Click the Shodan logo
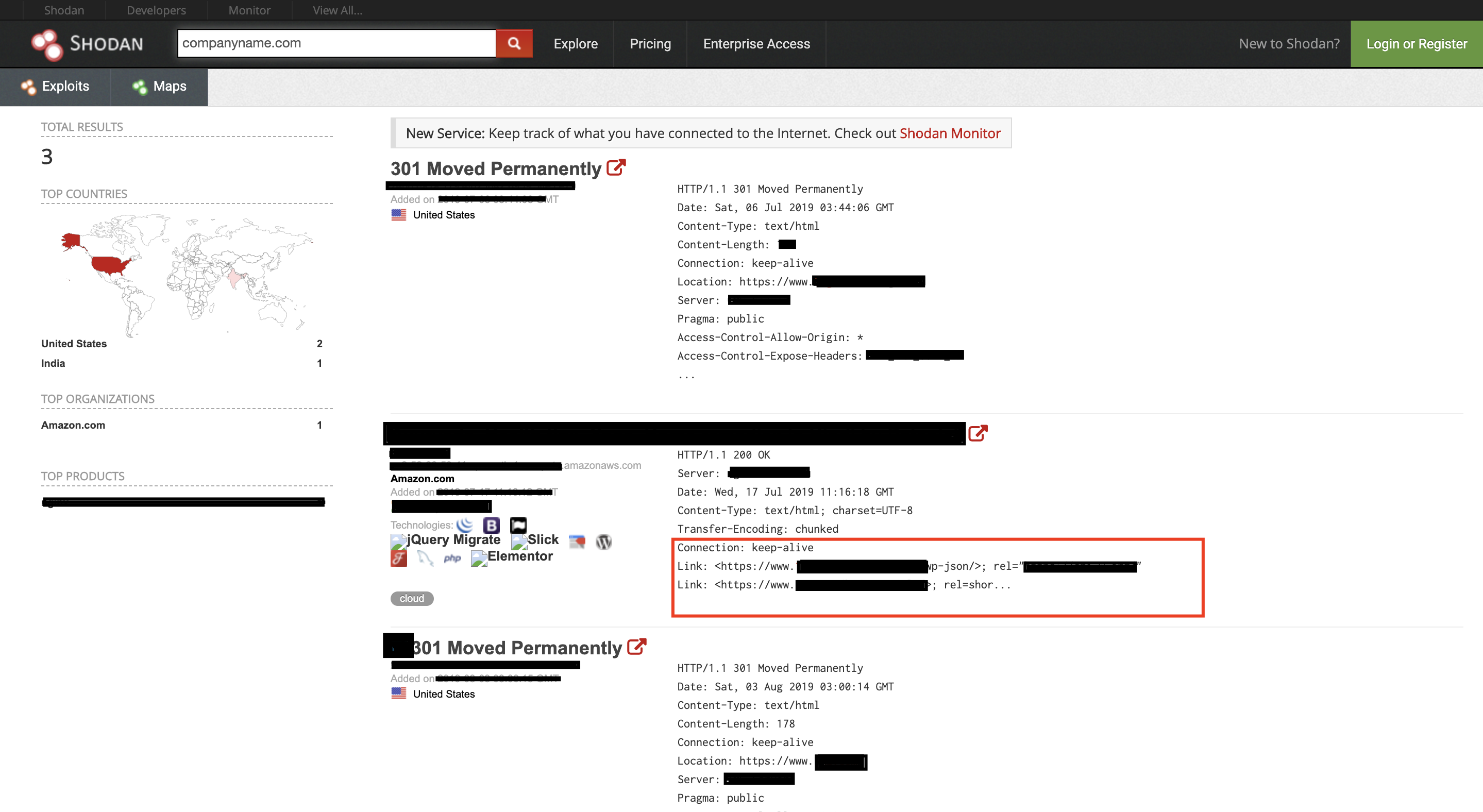1483x812 pixels. click(87, 44)
